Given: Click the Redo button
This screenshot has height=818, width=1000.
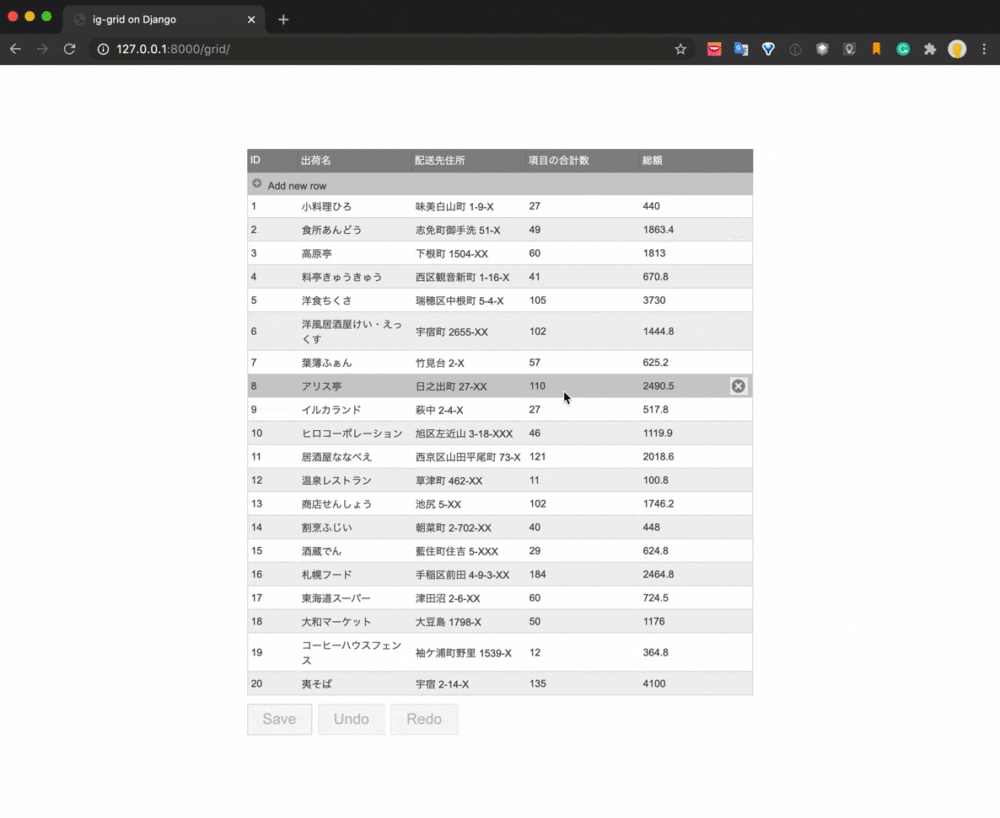Looking at the screenshot, I should (x=424, y=719).
